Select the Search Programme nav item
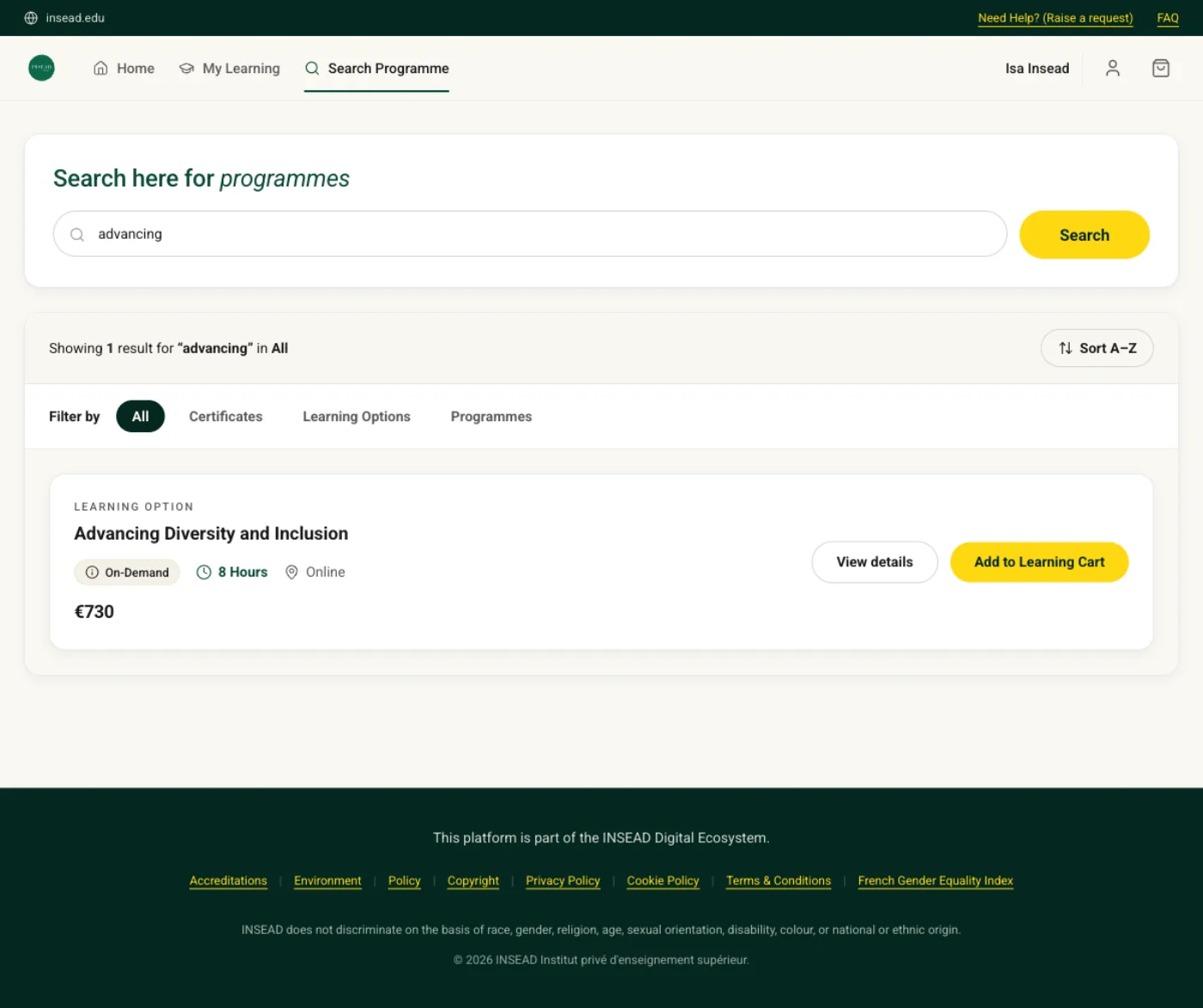Viewport: 1203px width, 1008px height. [376, 69]
